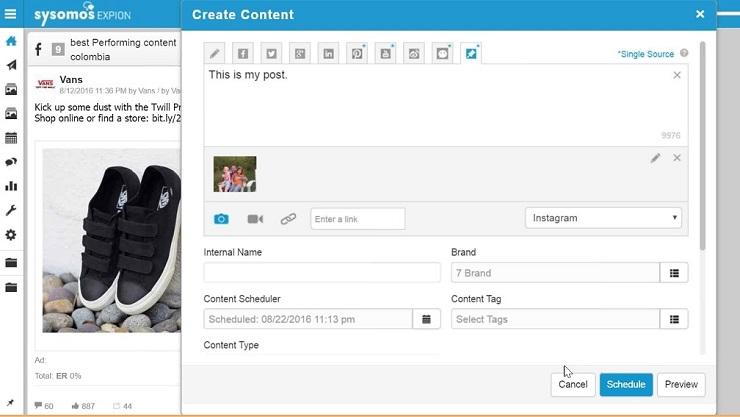Viewport: 740px width, 417px height.
Task: Open the hamburger menu in the header
Action: [x=10, y=13]
